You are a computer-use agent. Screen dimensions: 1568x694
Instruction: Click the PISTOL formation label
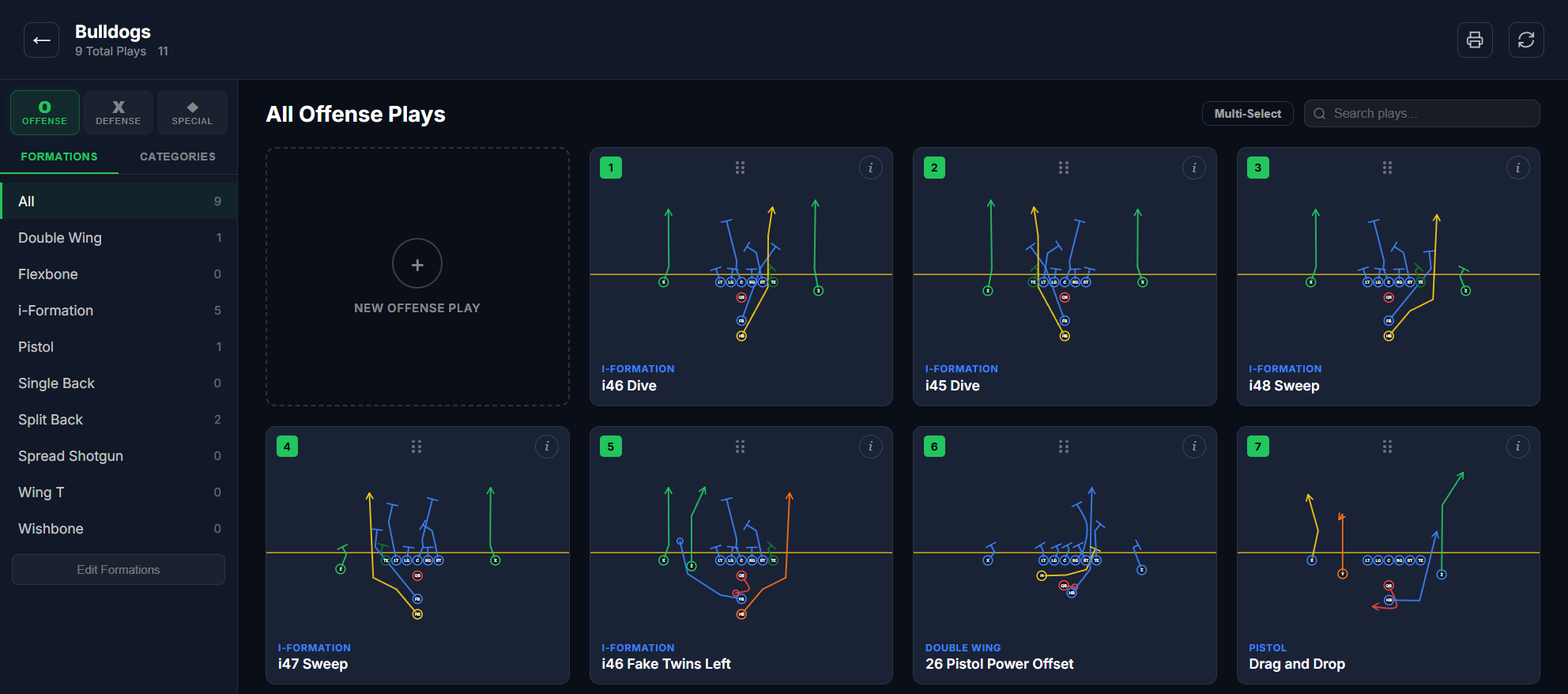click(x=1268, y=648)
